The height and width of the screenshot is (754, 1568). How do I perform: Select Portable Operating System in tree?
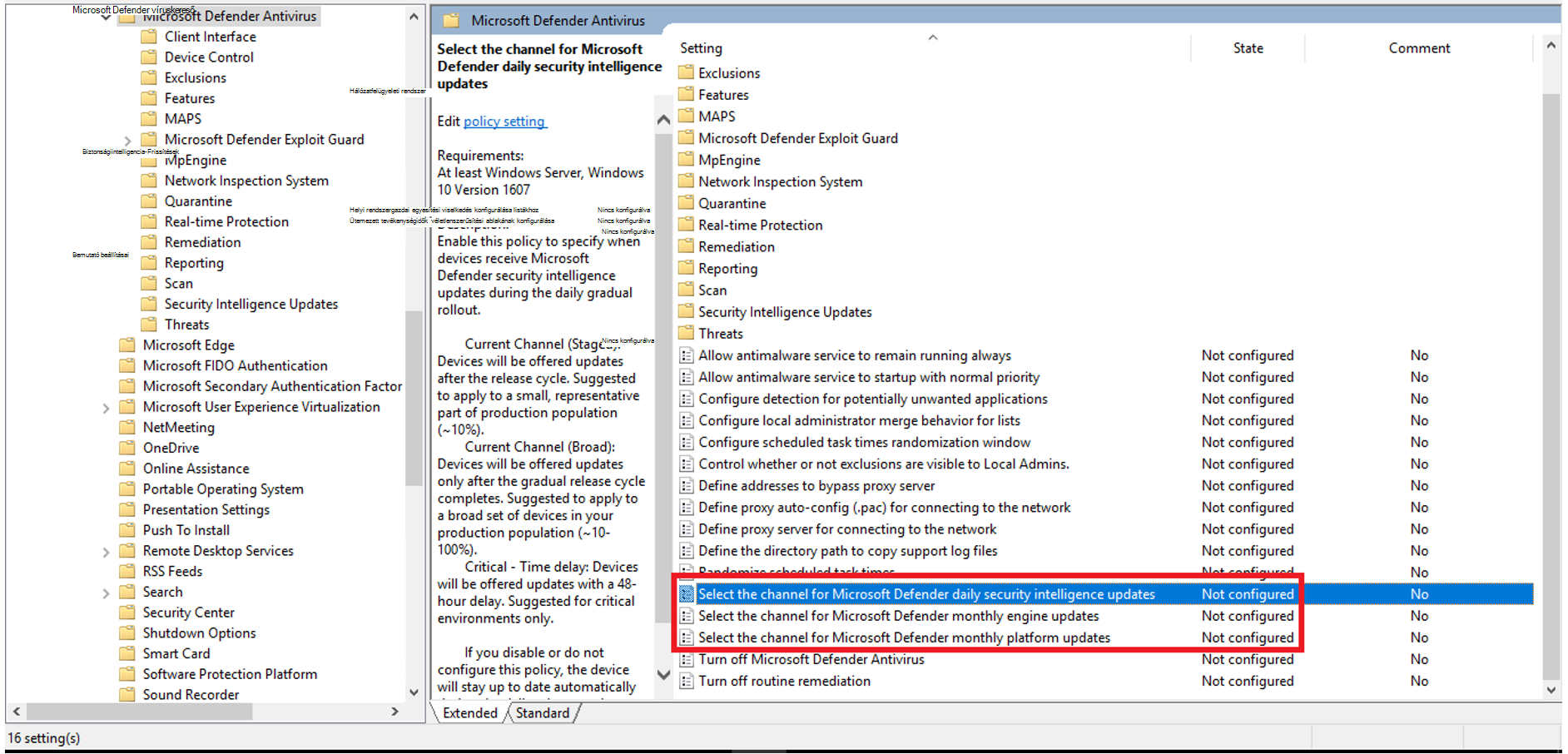223,489
